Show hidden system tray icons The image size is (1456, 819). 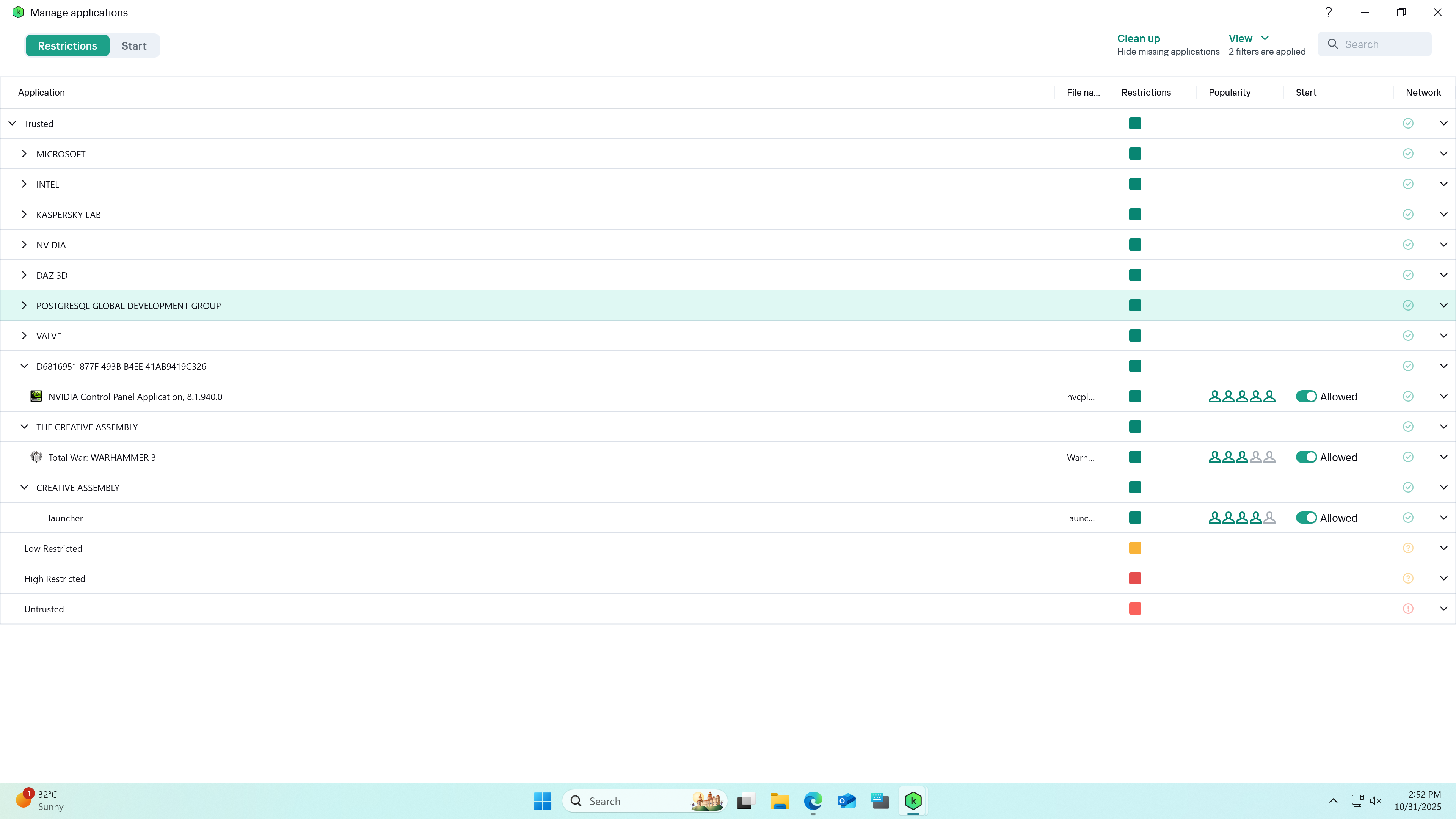tap(1333, 801)
